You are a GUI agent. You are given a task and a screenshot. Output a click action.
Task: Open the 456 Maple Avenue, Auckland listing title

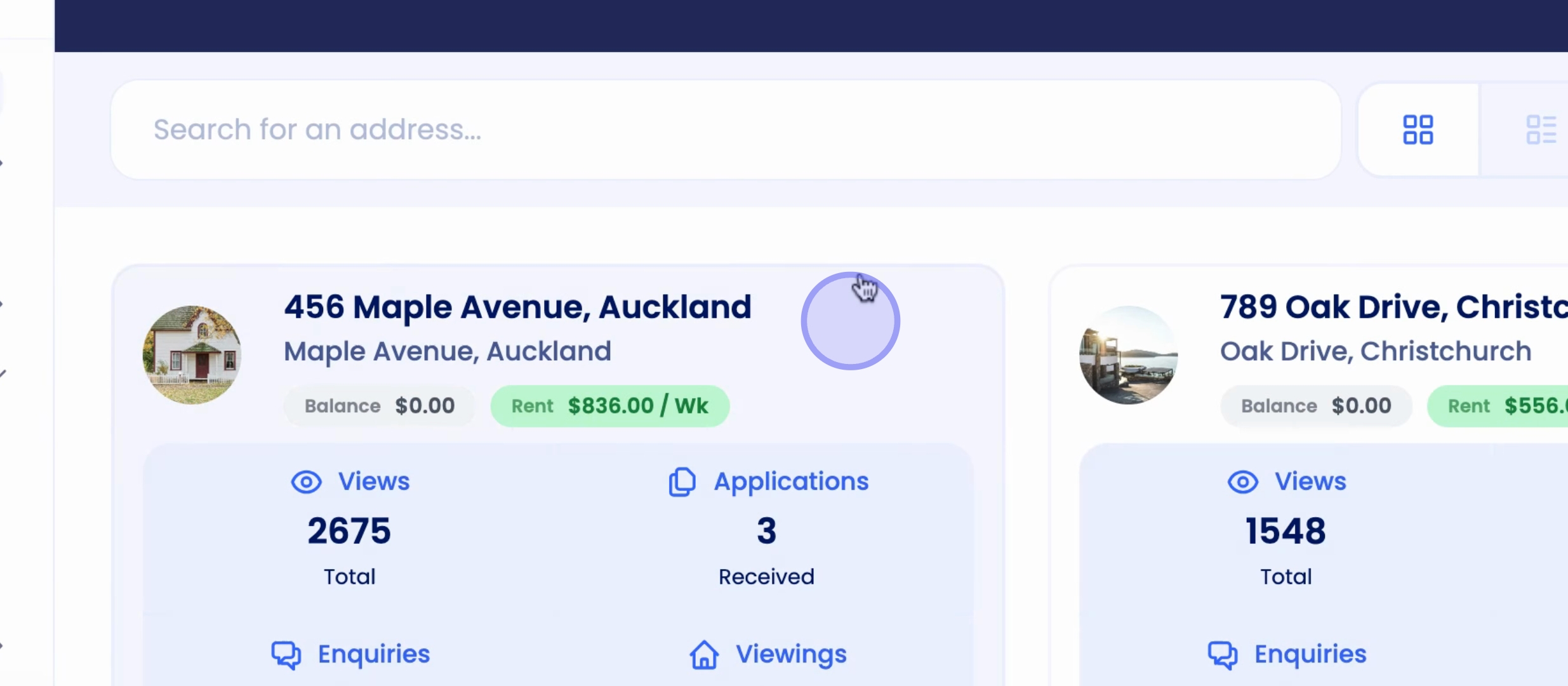517,307
